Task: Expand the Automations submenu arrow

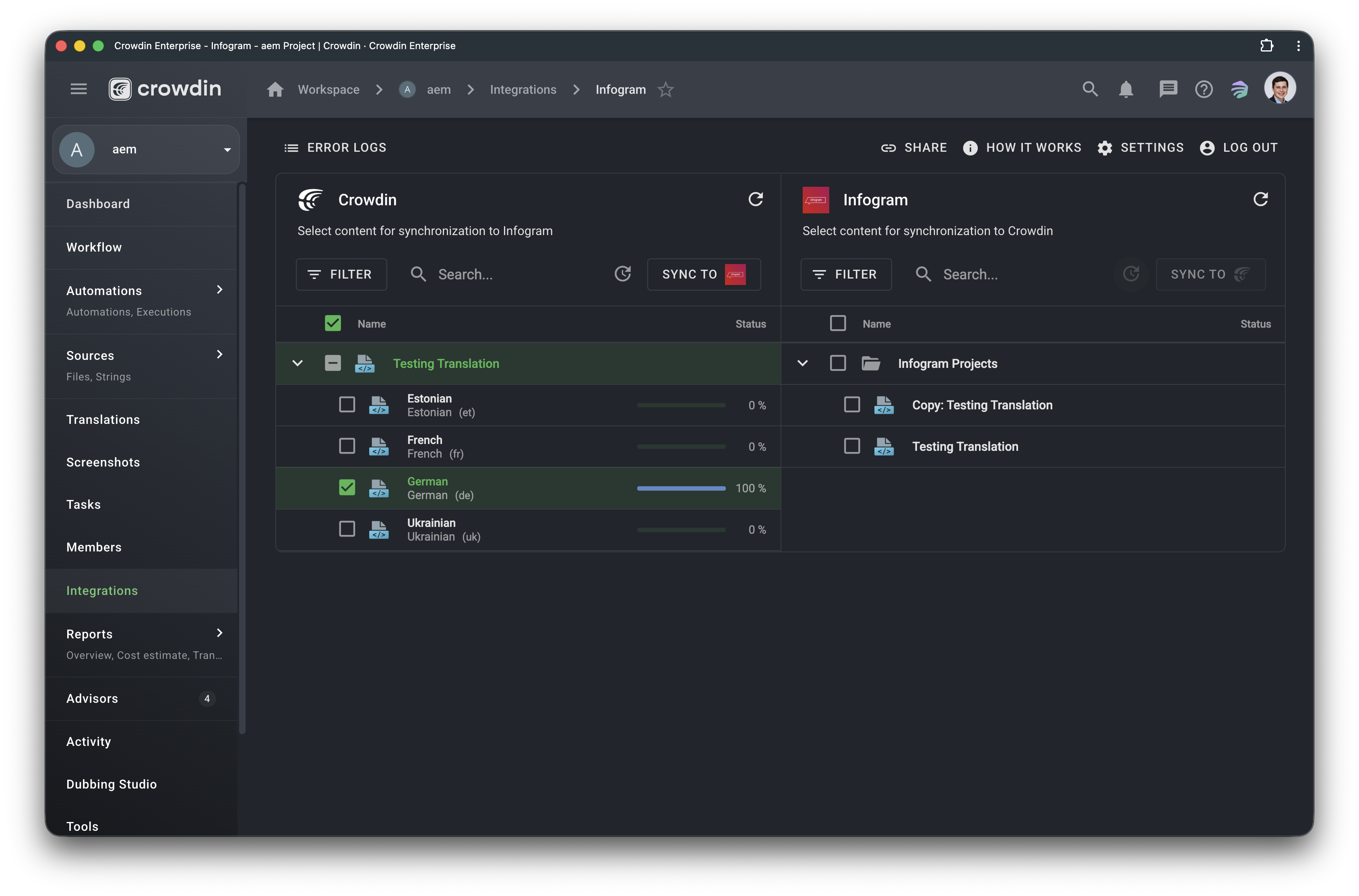Action: tap(219, 290)
